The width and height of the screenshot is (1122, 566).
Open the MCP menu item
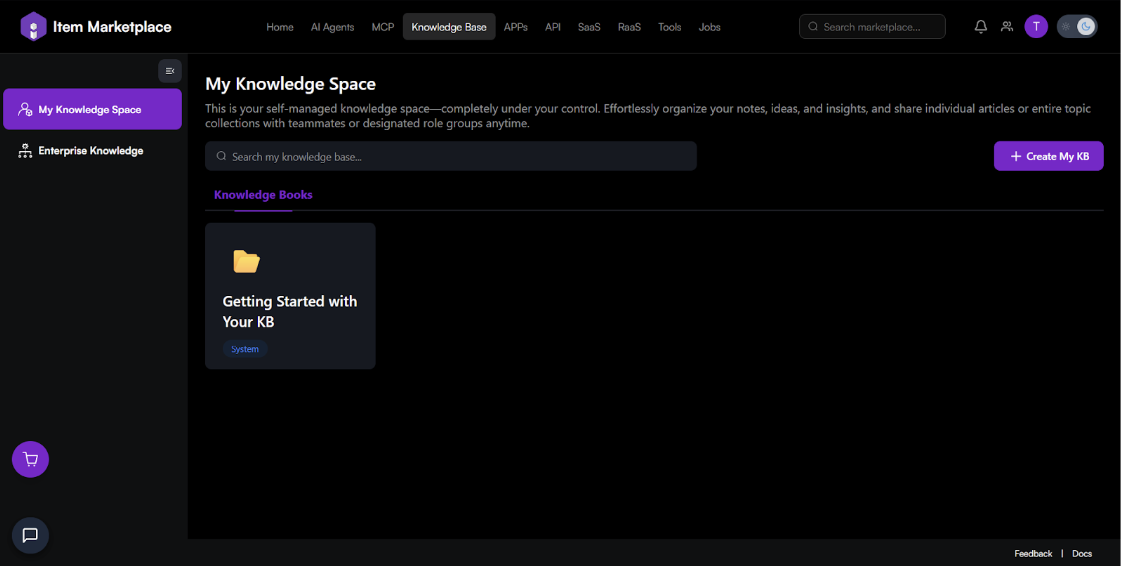tap(382, 27)
